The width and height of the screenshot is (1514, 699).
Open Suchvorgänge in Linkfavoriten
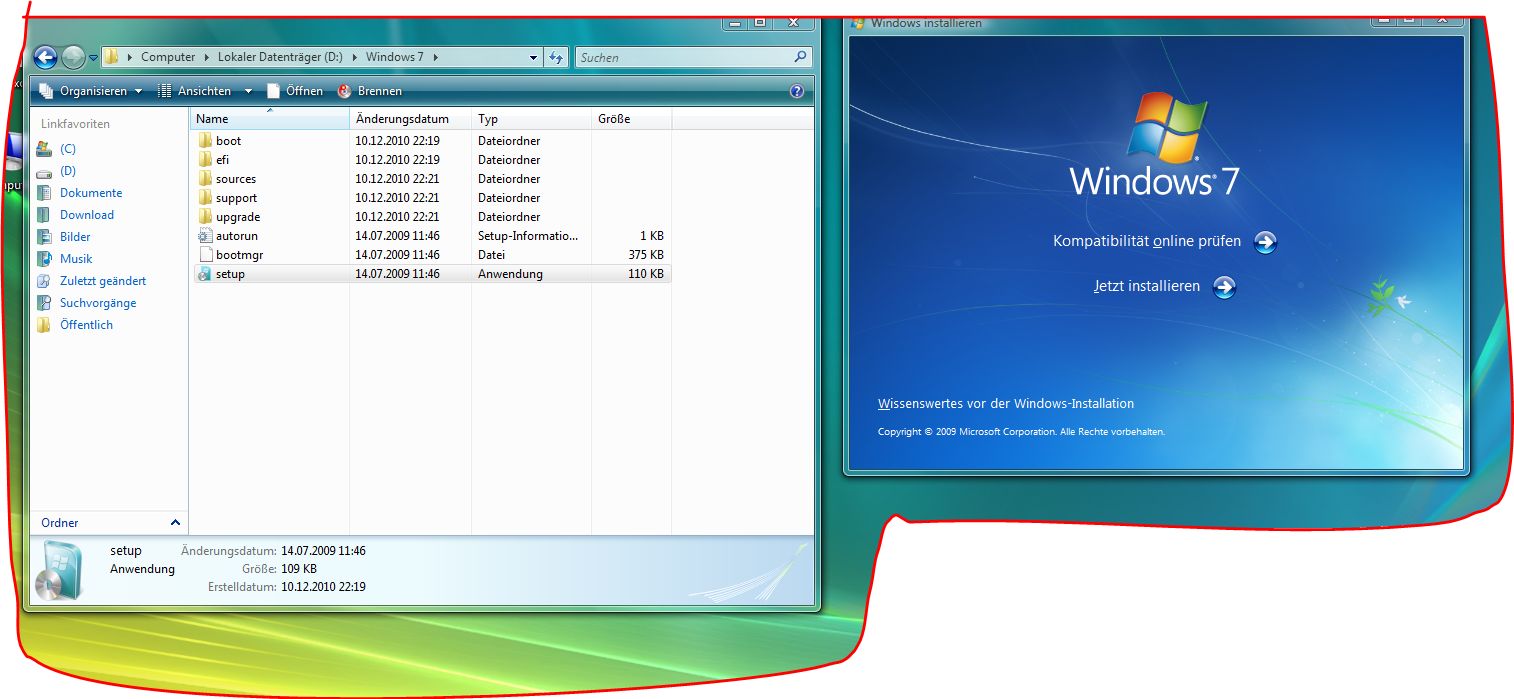point(98,303)
